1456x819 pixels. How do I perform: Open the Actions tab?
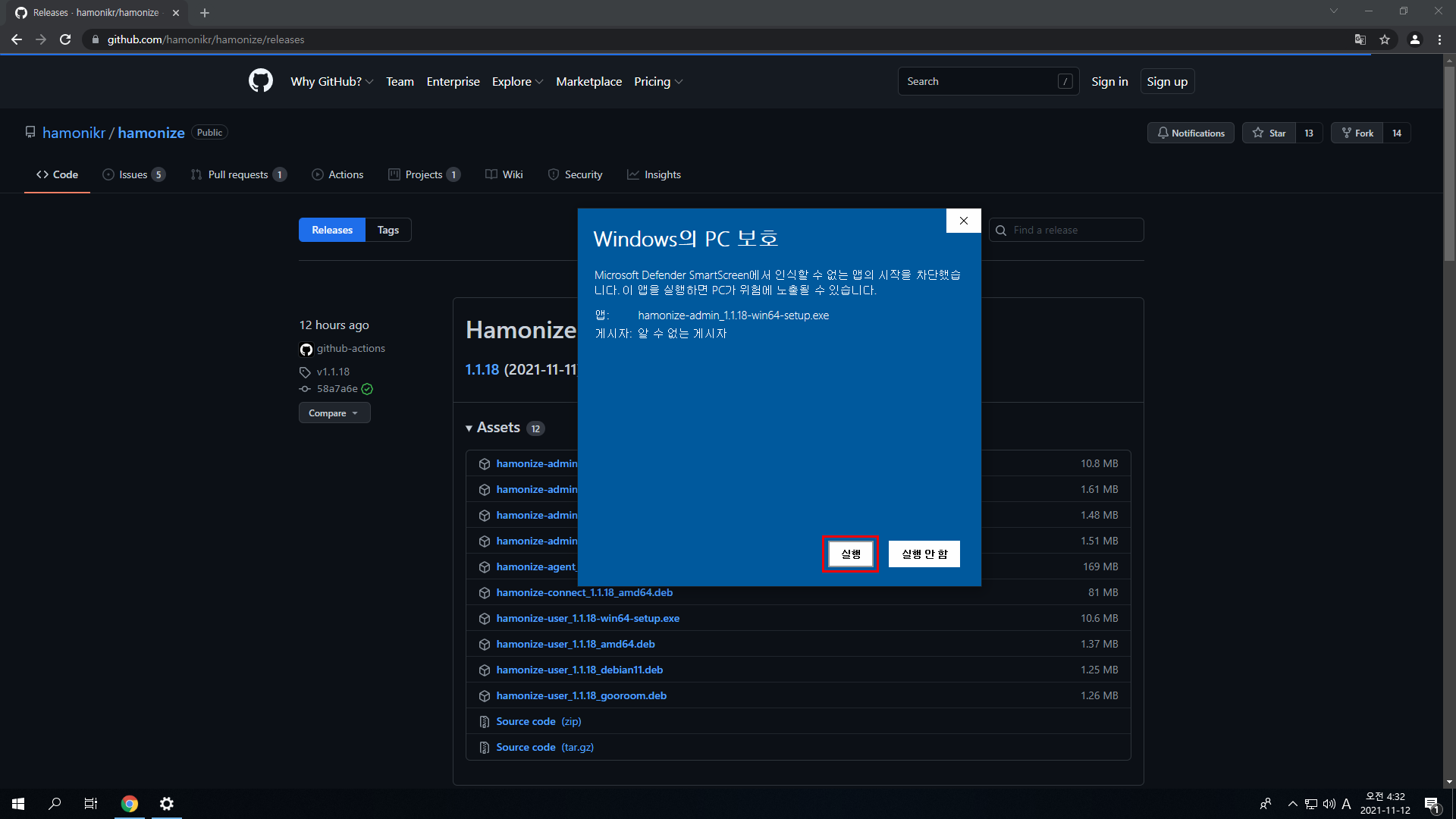click(337, 174)
